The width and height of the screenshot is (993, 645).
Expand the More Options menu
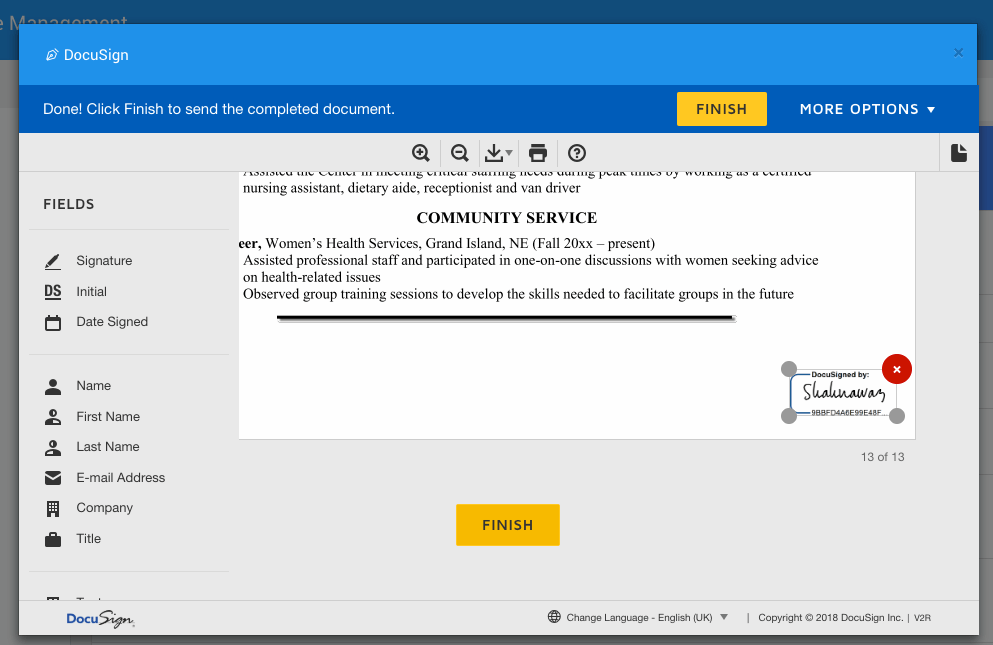click(867, 109)
